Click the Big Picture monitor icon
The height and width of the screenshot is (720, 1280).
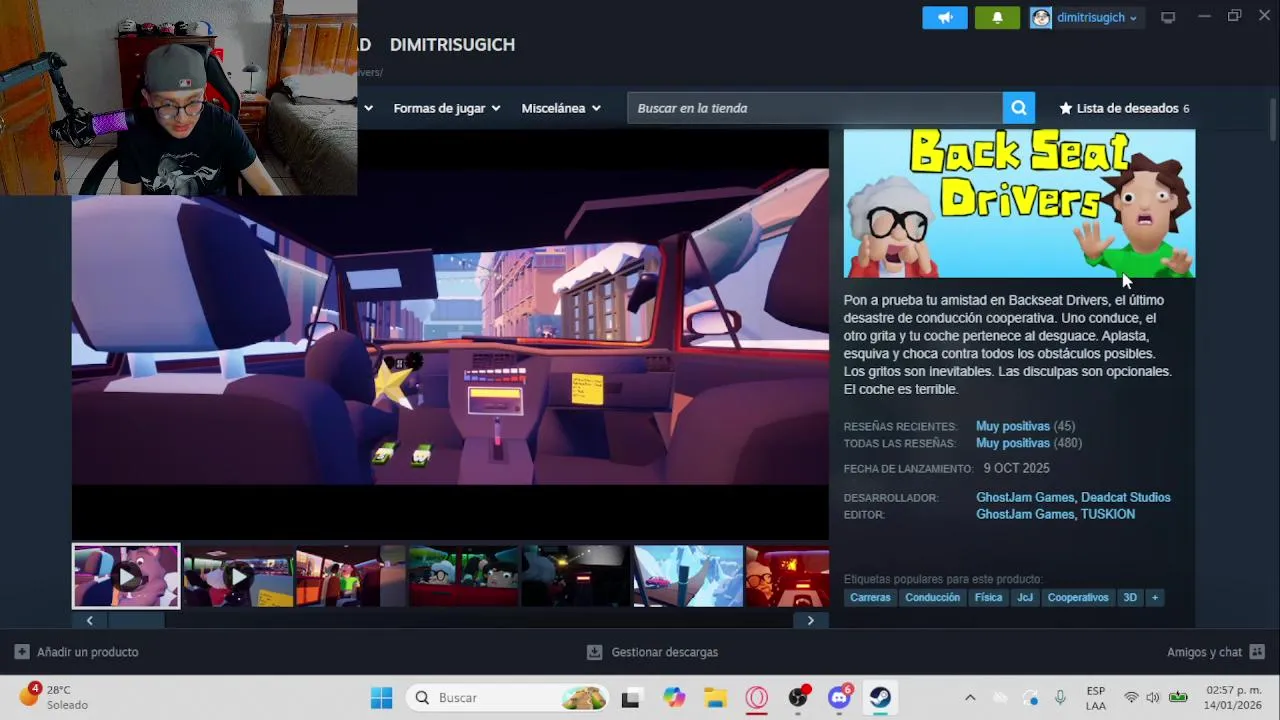coord(1167,18)
